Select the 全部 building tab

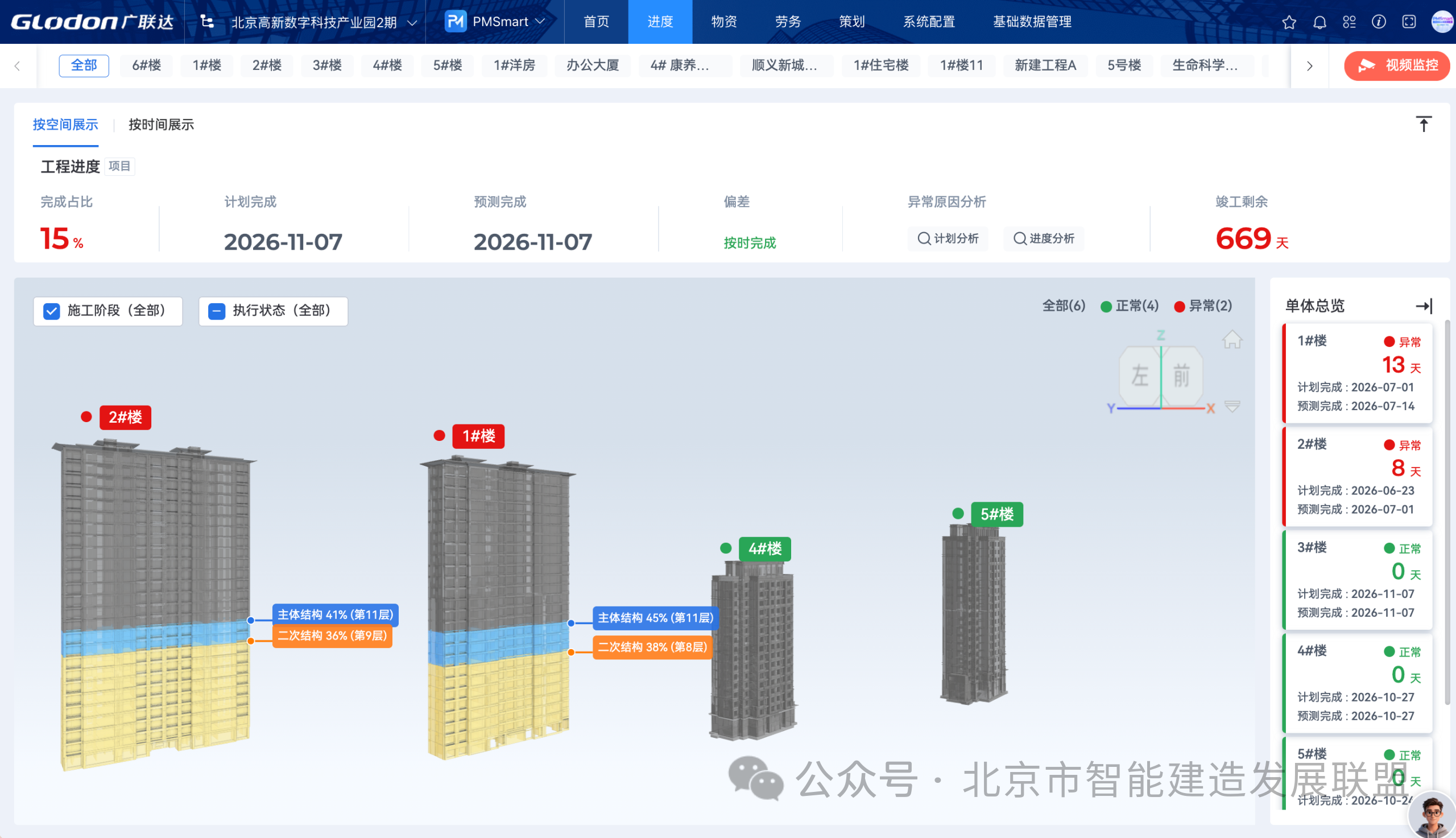[x=84, y=65]
